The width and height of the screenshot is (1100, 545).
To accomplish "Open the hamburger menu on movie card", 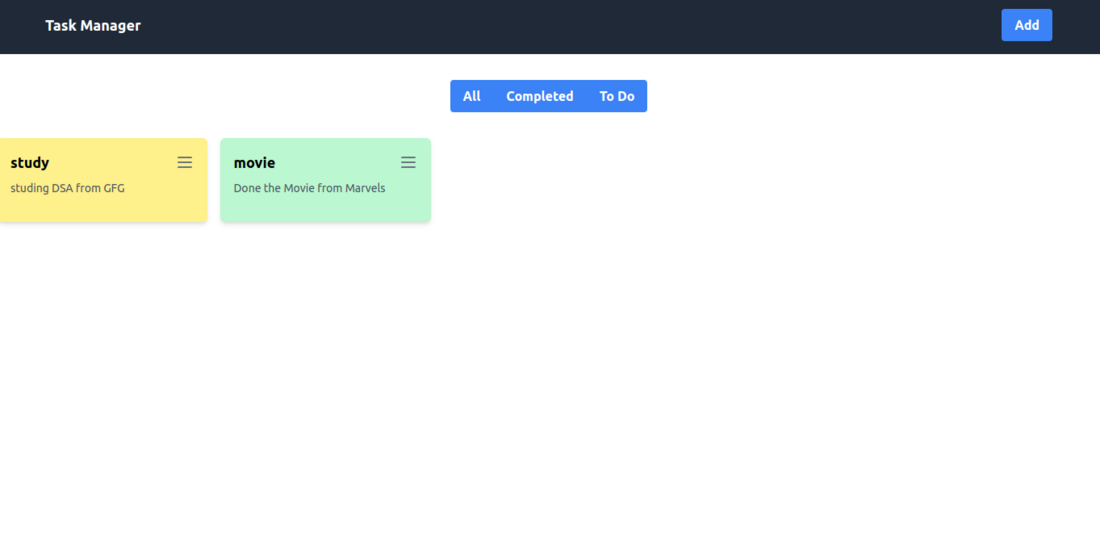I will 408,163.
